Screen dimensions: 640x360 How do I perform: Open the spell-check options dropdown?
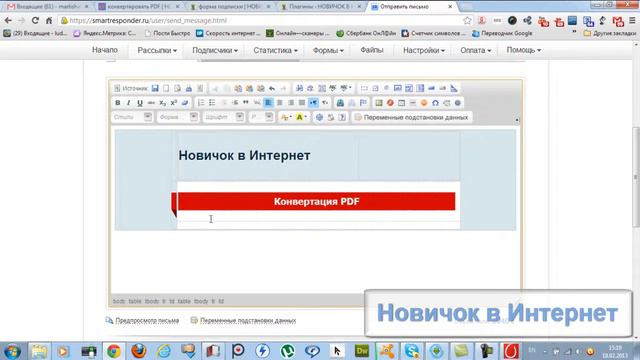coord(346,88)
